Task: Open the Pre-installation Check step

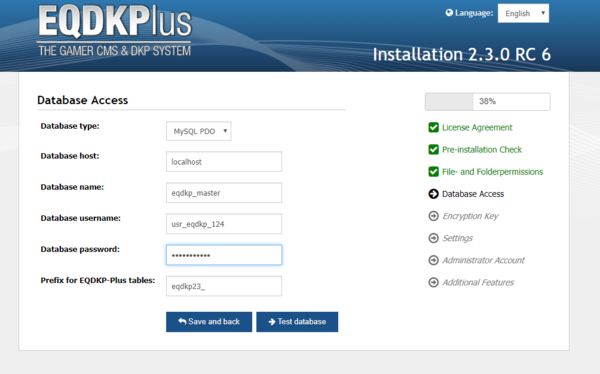Action: [482, 150]
